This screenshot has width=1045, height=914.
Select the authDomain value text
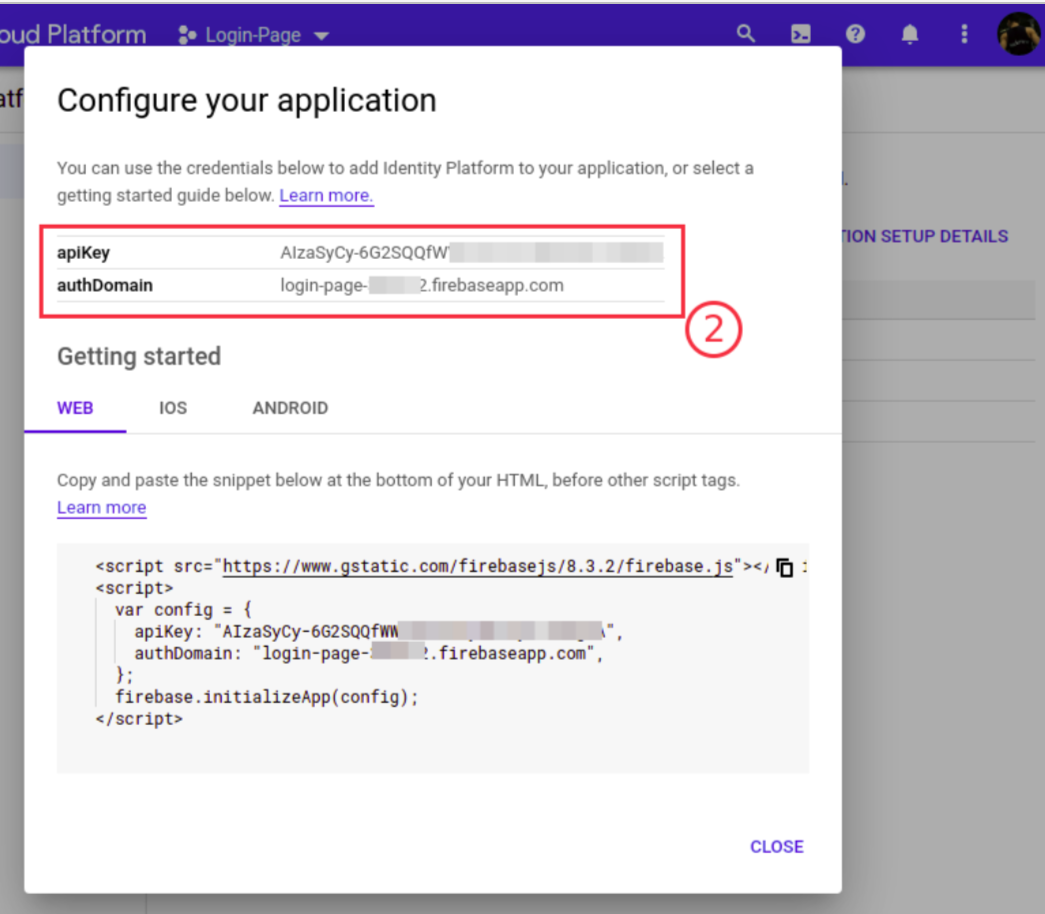click(422, 285)
